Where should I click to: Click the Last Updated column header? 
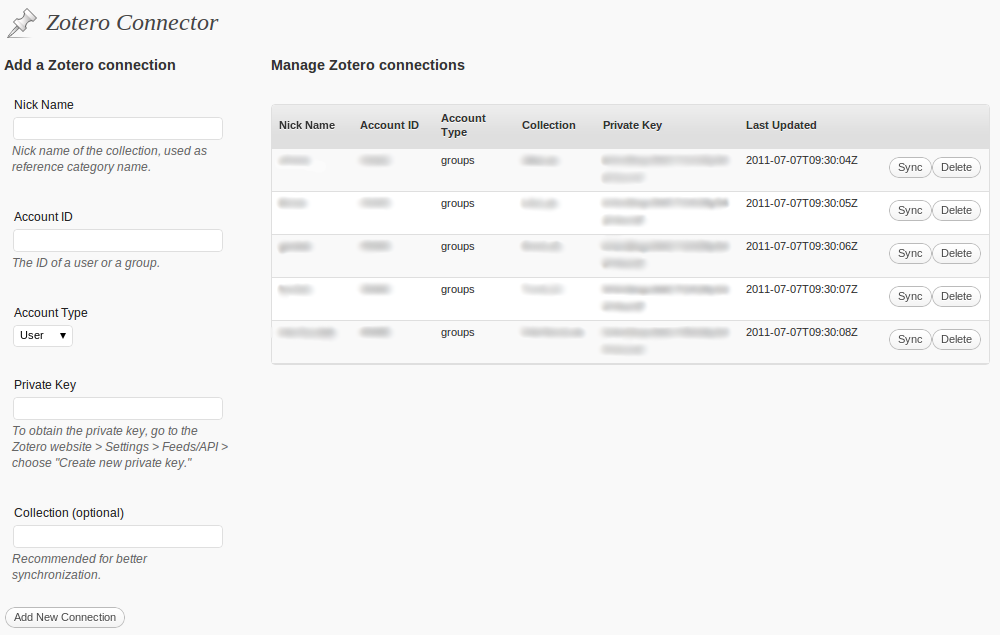(x=781, y=126)
